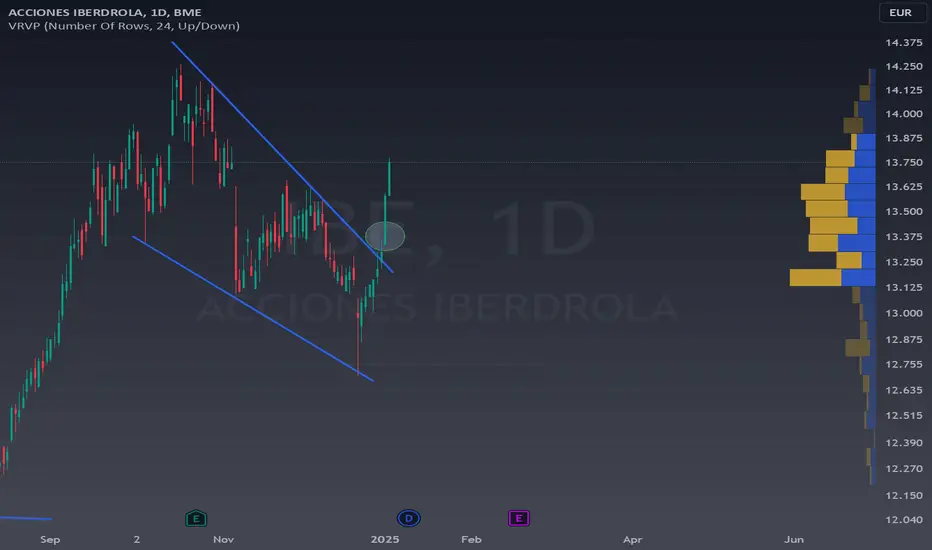This screenshot has width=932, height=550.
Task: Click the Sep label on time axis
Action: [50, 539]
